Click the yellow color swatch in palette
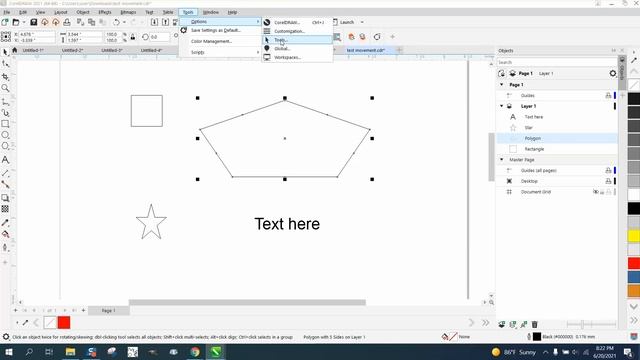Image resolution: width=640 pixels, height=360 pixels. click(634, 236)
